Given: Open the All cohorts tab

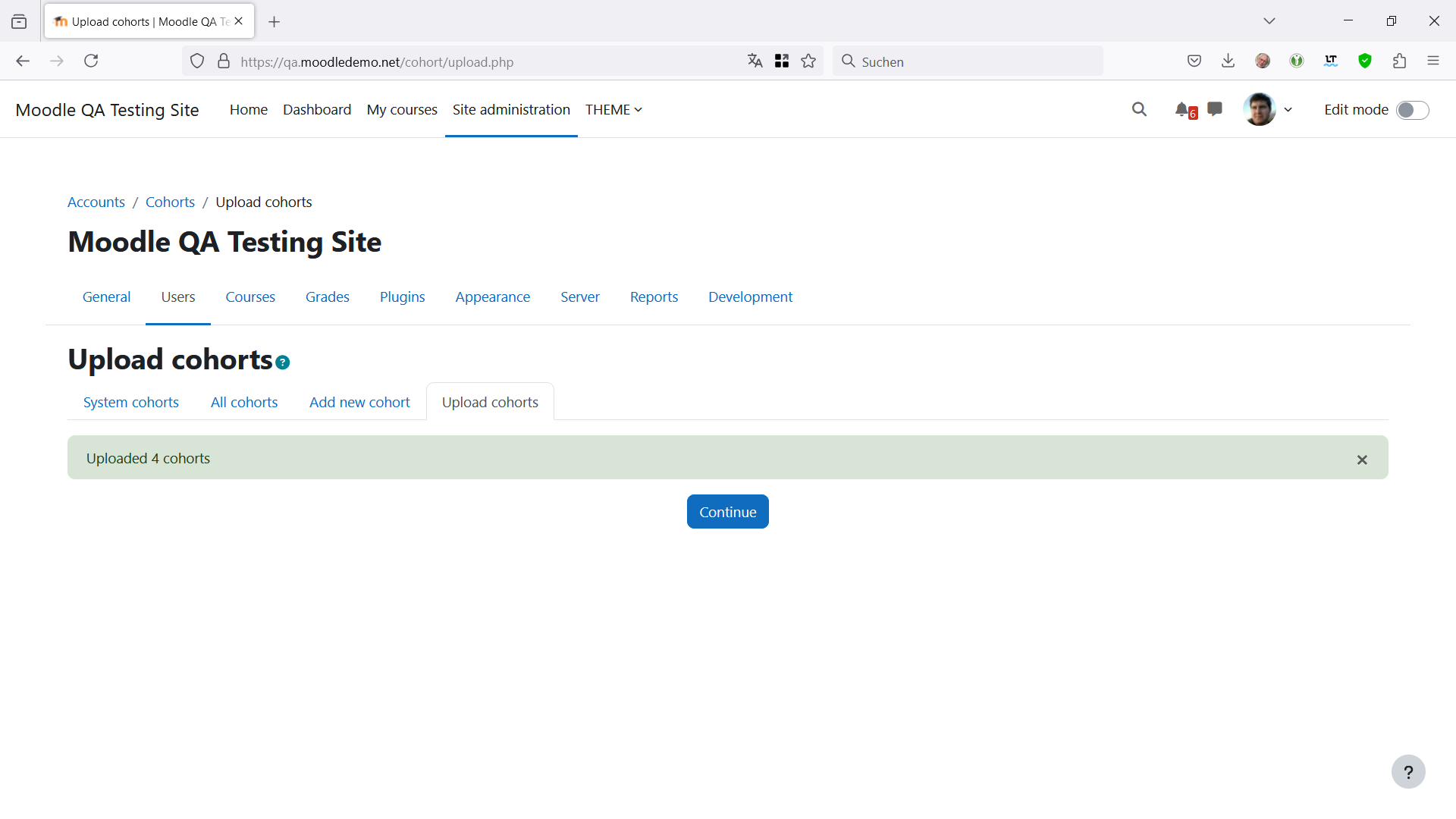Looking at the screenshot, I should [x=244, y=403].
